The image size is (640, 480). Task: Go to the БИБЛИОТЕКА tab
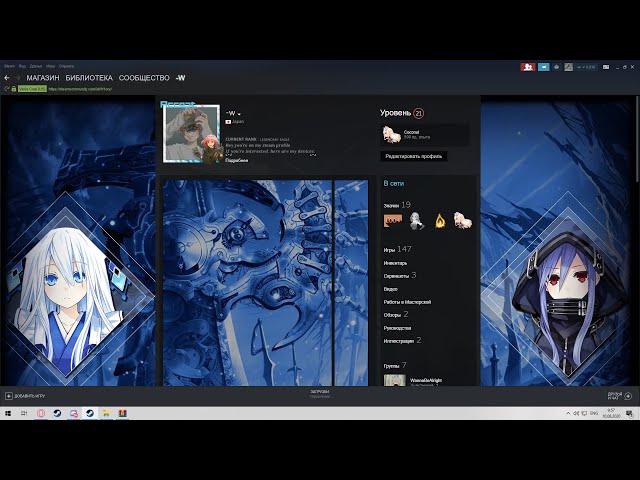click(x=89, y=78)
